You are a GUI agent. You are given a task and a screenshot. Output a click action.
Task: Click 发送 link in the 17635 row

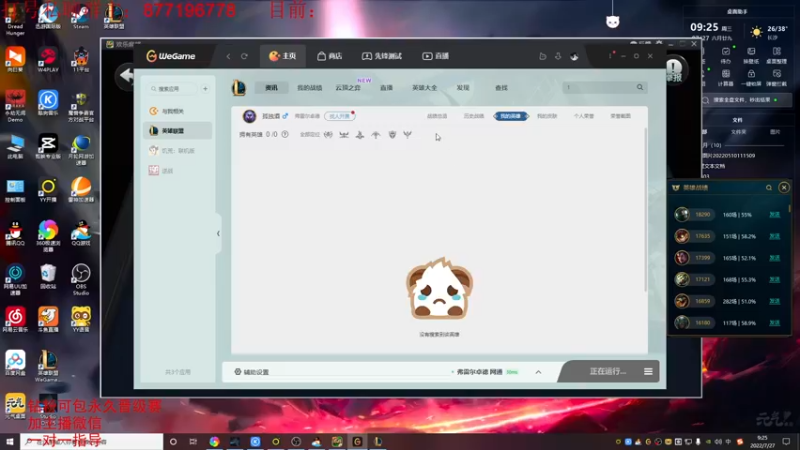774,236
